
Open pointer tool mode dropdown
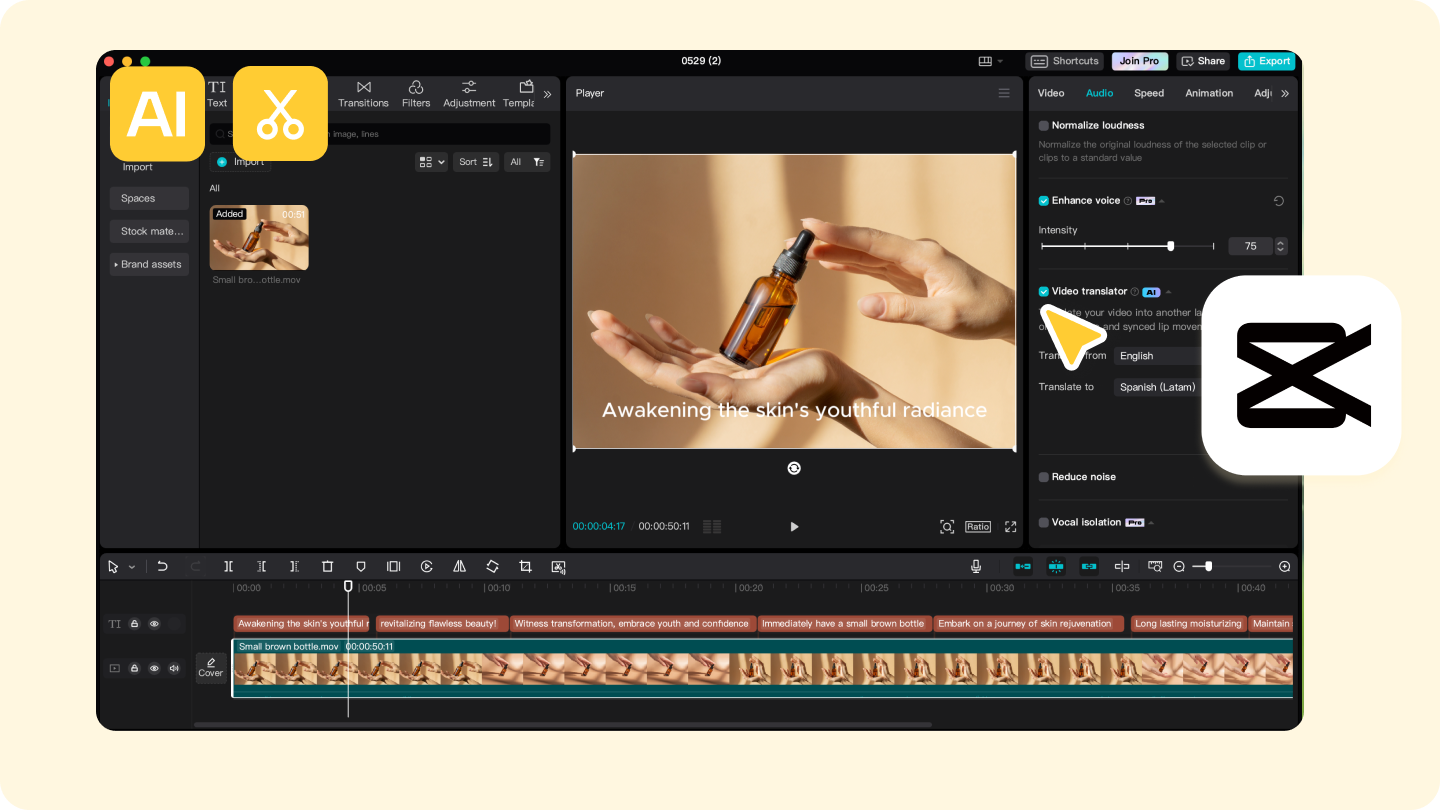[132, 567]
